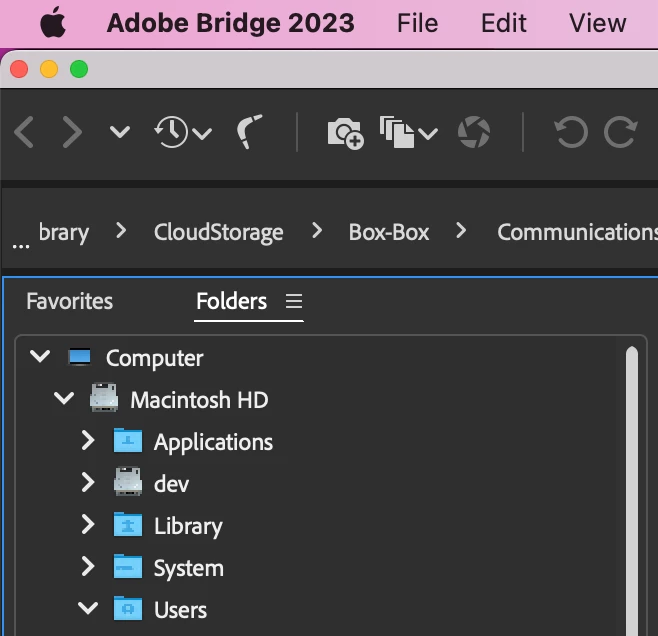
Task: Click the Go forward arrow
Action: tap(71, 132)
